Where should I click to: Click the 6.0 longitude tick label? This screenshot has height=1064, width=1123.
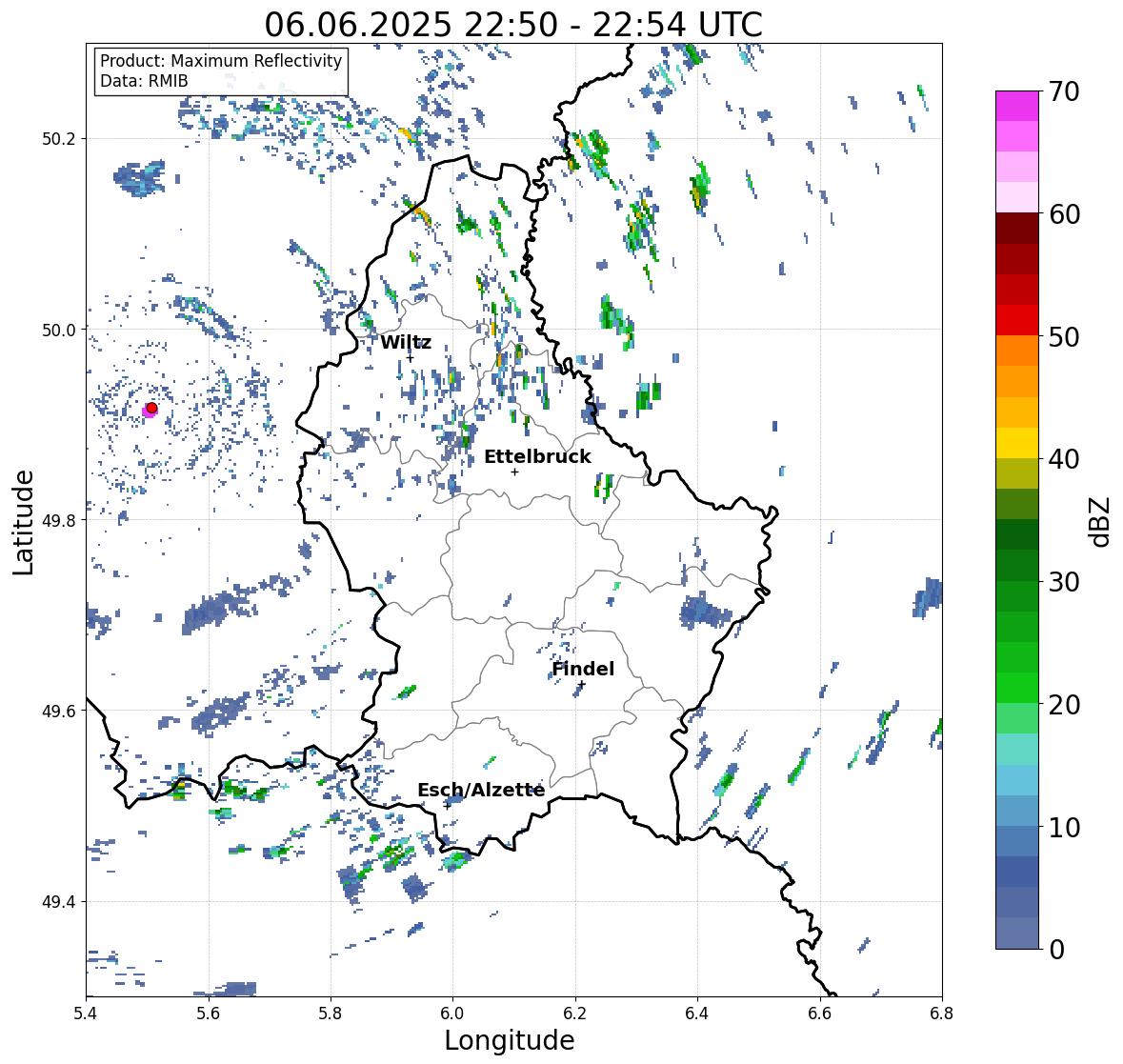tap(452, 1014)
